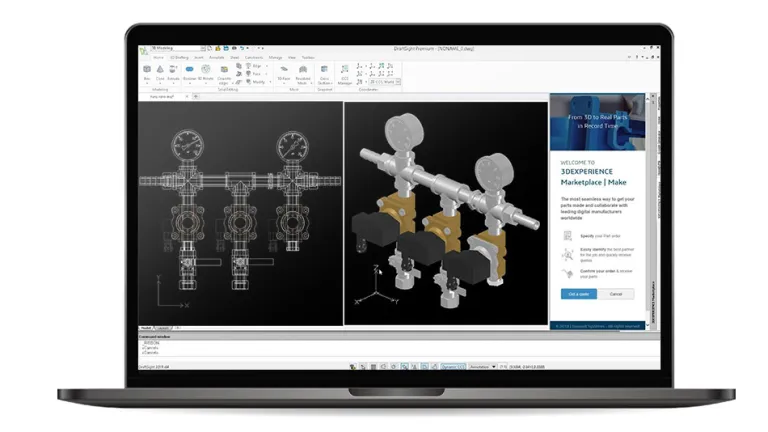Expand the Modify tool dropdown arrow
Screen dimensions: 768x432
coord(270,82)
